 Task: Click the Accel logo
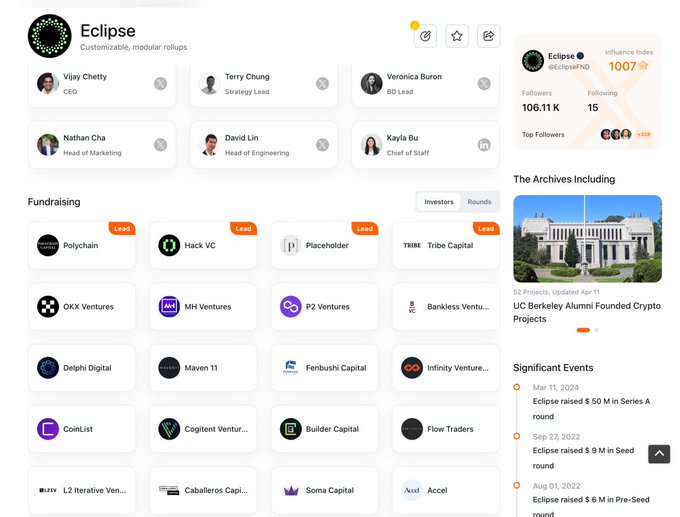(412, 490)
